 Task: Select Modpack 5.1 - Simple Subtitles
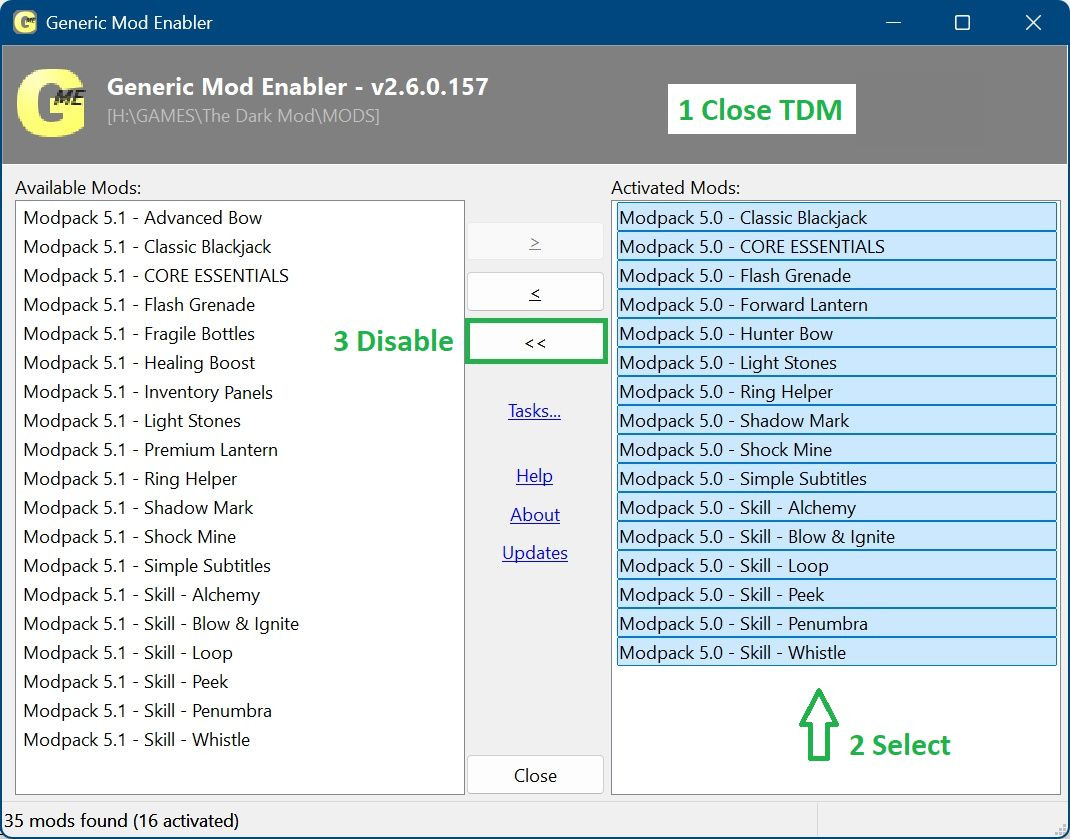240,566
